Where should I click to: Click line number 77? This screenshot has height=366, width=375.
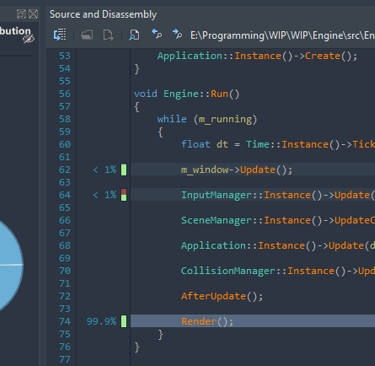(x=65, y=359)
